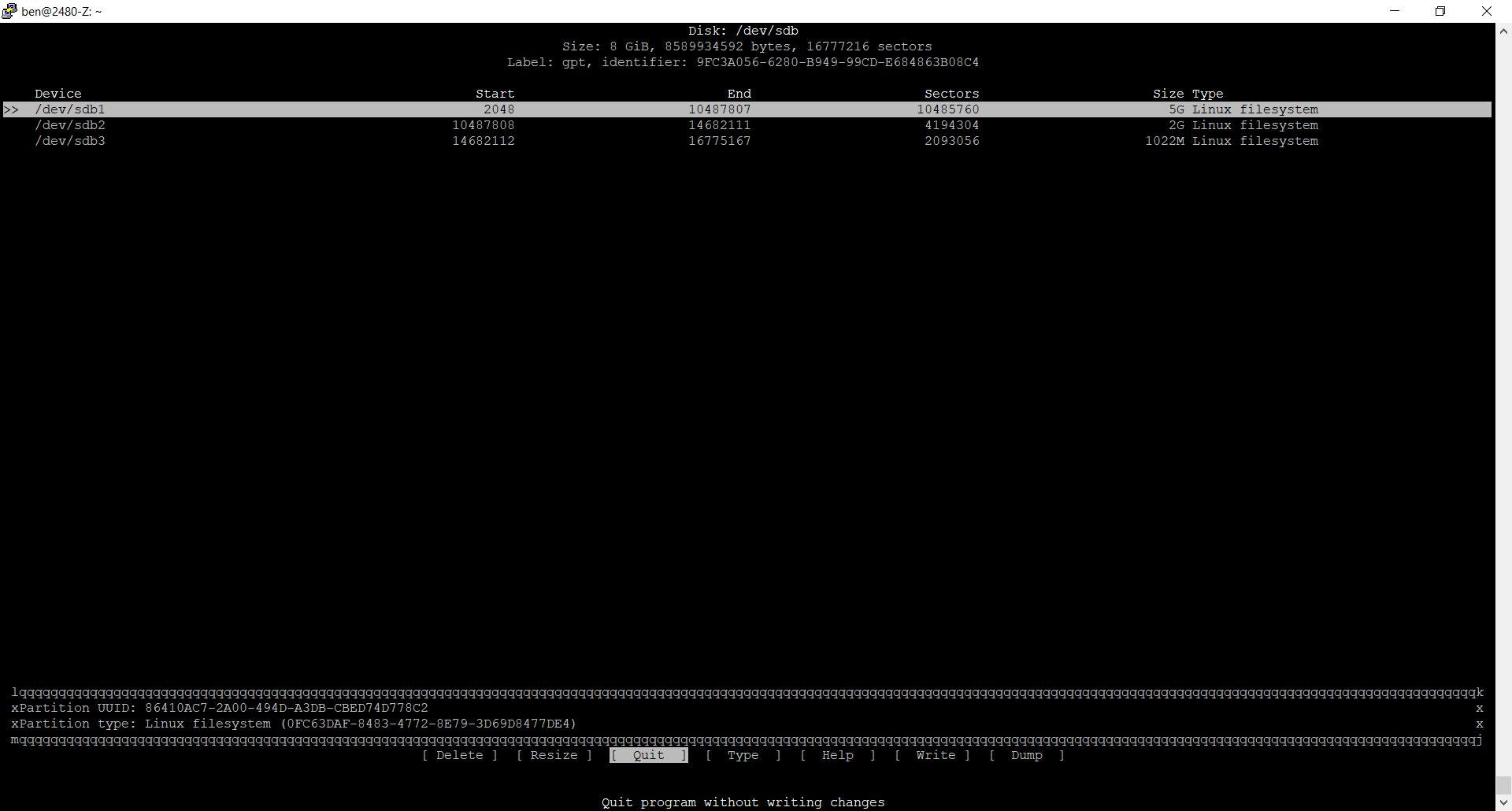Select Type in the cfdisk menu
The height and width of the screenshot is (811, 1512).
743,755
